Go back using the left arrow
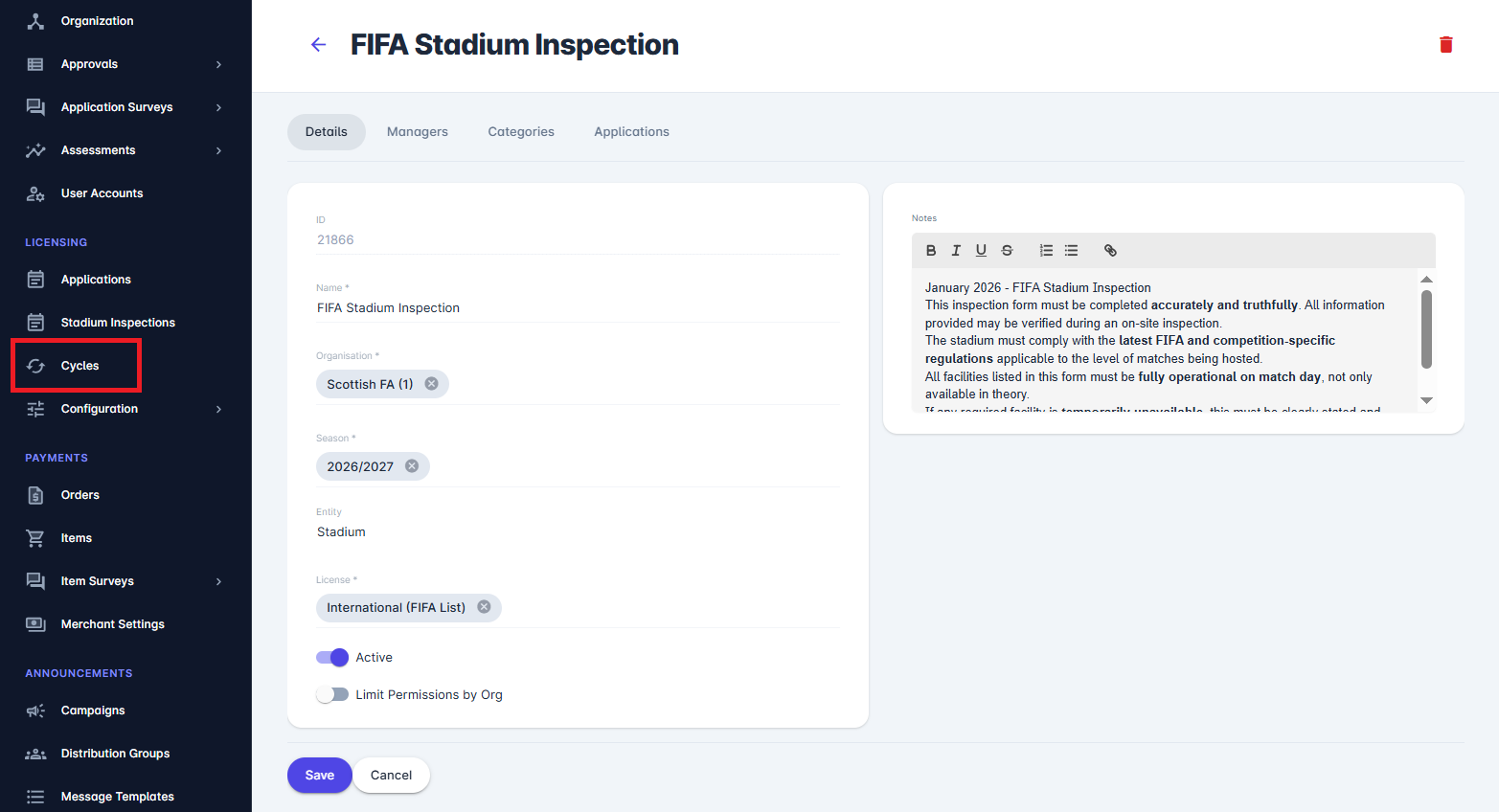 tap(319, 45)
